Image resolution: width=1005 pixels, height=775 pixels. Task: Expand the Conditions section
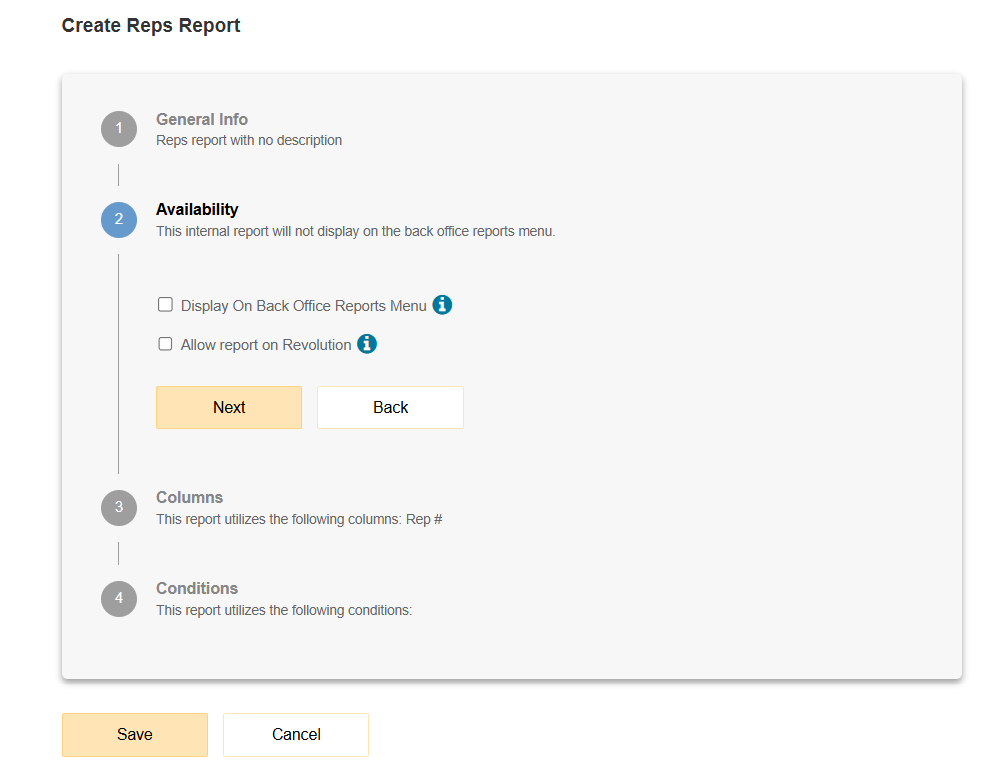(197, 588)
